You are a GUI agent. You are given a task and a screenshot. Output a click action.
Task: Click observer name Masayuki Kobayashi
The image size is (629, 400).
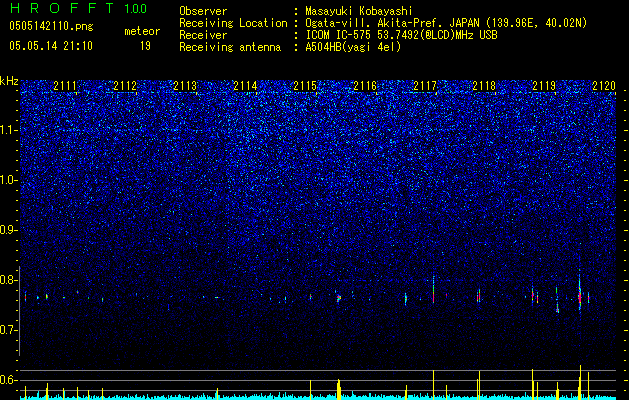(x=359, y=12)
